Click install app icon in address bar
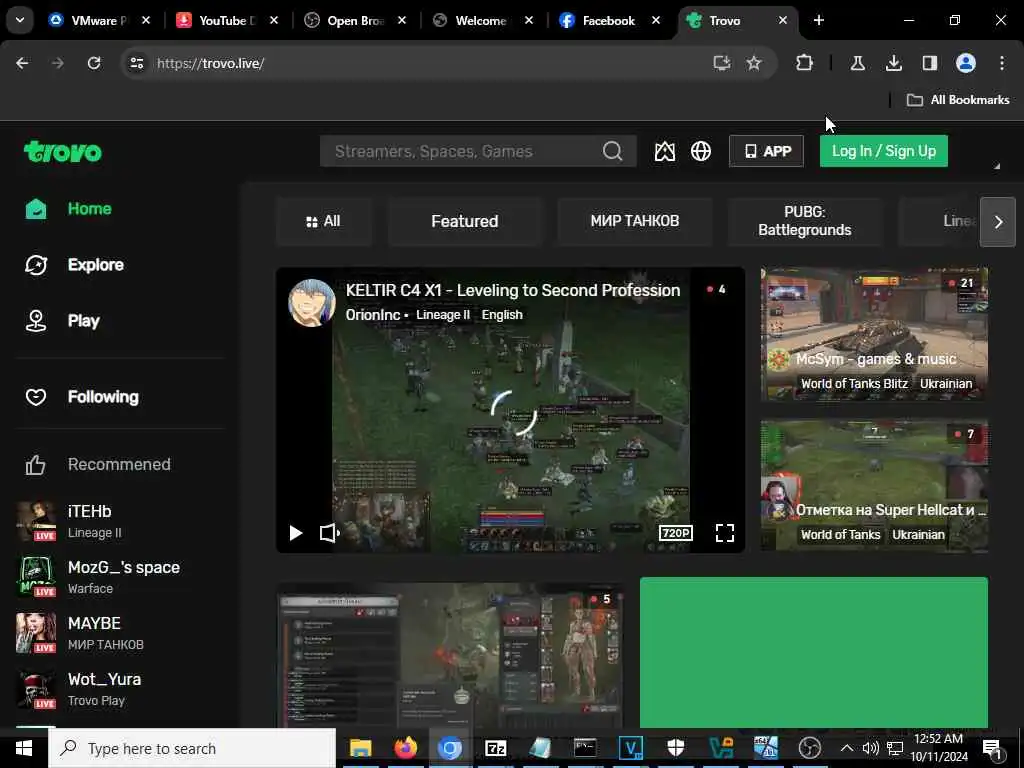Image resolution: width=1024 pixels, height=768 pixels. pos(722,63)
